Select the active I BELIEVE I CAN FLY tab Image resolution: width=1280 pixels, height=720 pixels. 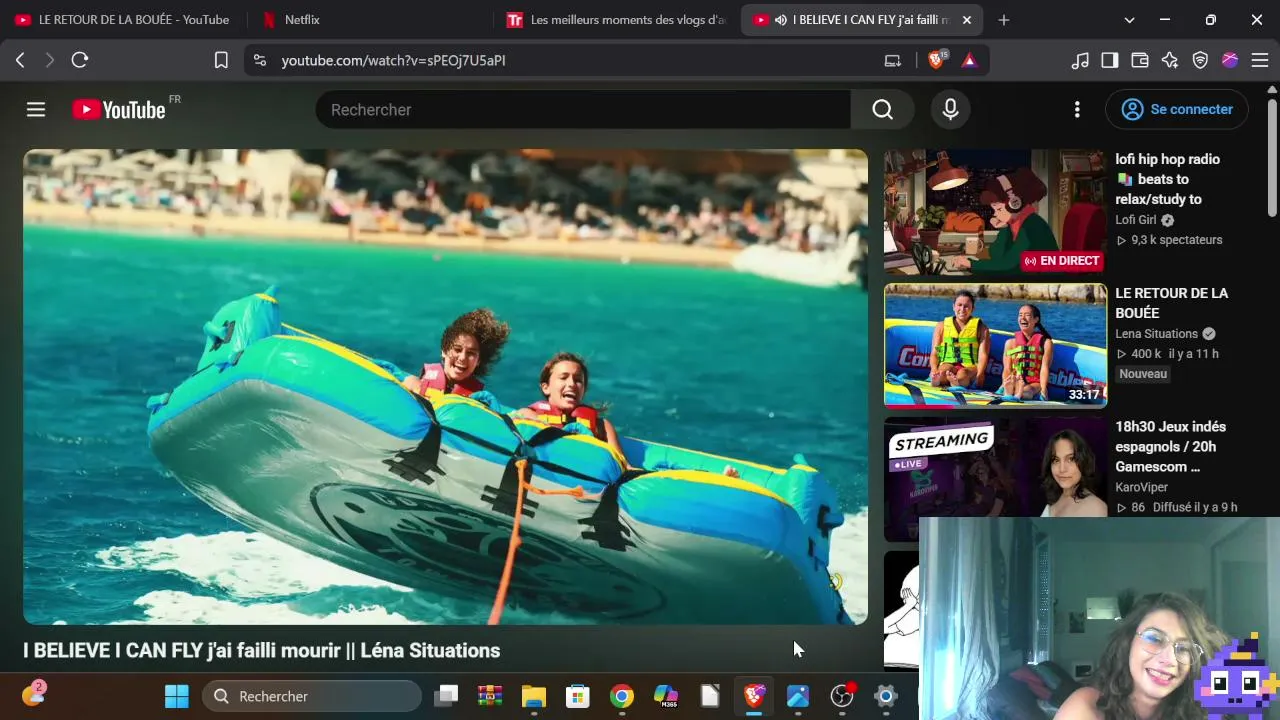click(862, 20)
